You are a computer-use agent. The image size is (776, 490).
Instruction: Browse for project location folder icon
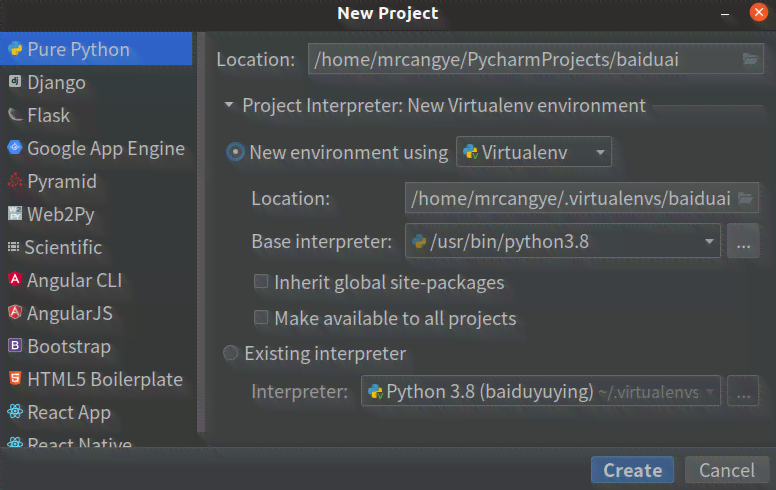click(x=750, y=59)
